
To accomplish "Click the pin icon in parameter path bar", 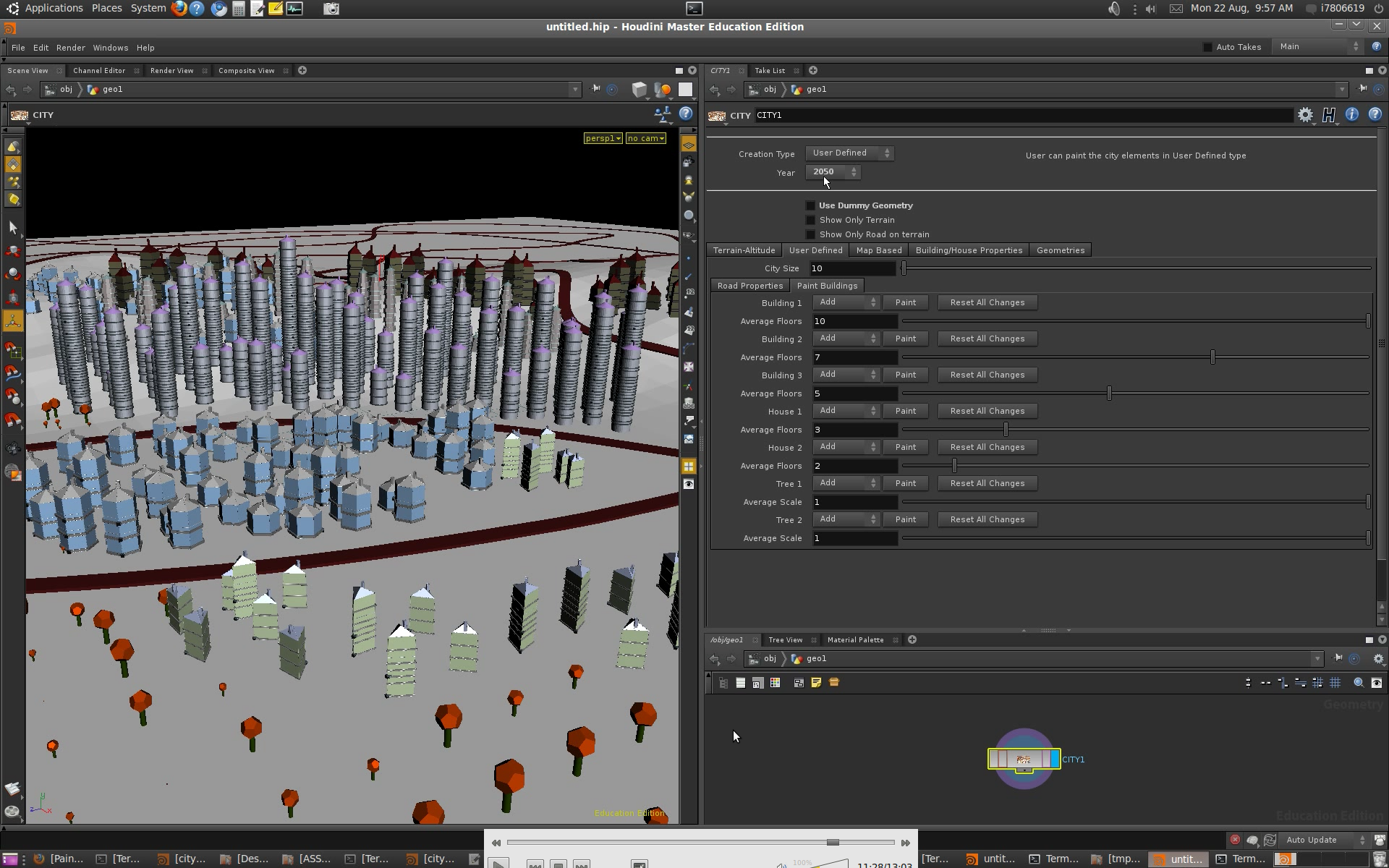I will (x=1362, y=89).
